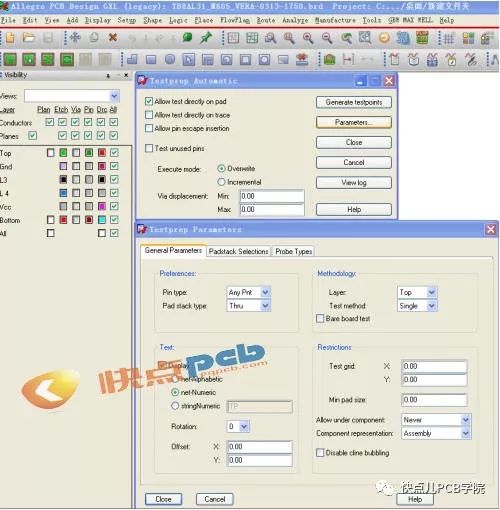500x510 pixels.
Task: Select net-Numeric text option
Action: pyautogui.click(x=175, y=392)
